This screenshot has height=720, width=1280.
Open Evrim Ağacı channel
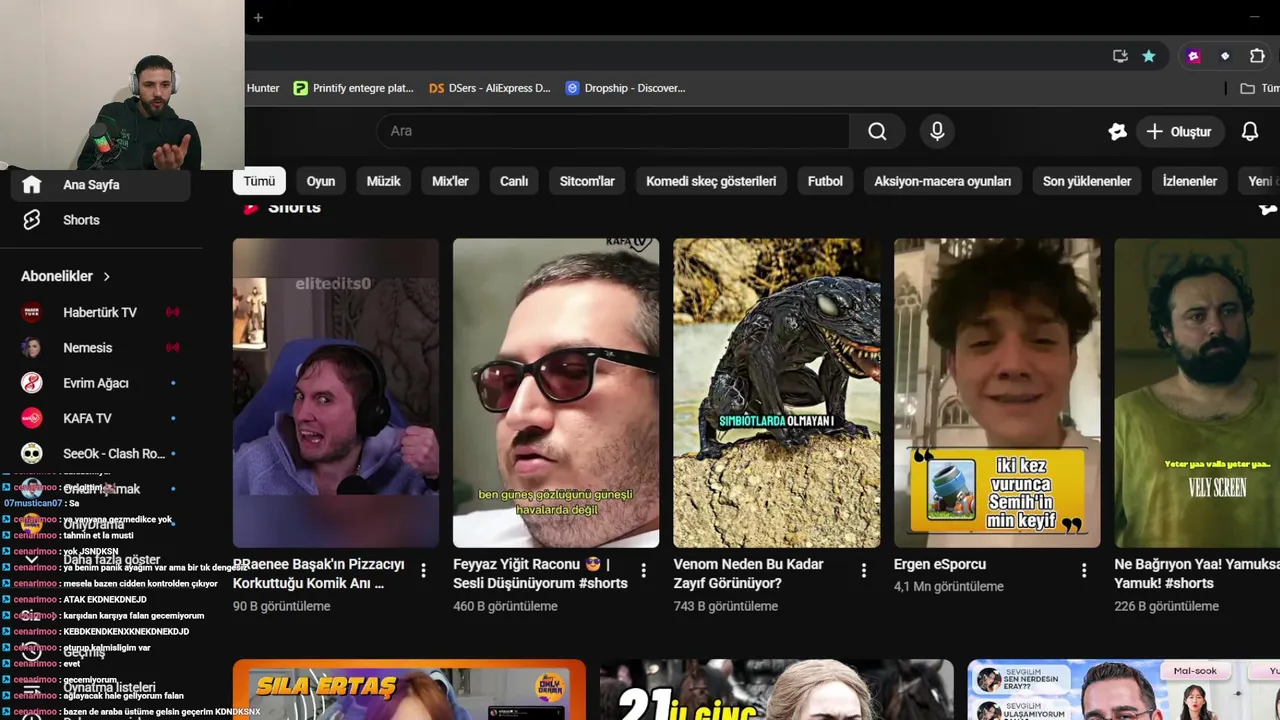click(x=100, y=383)
